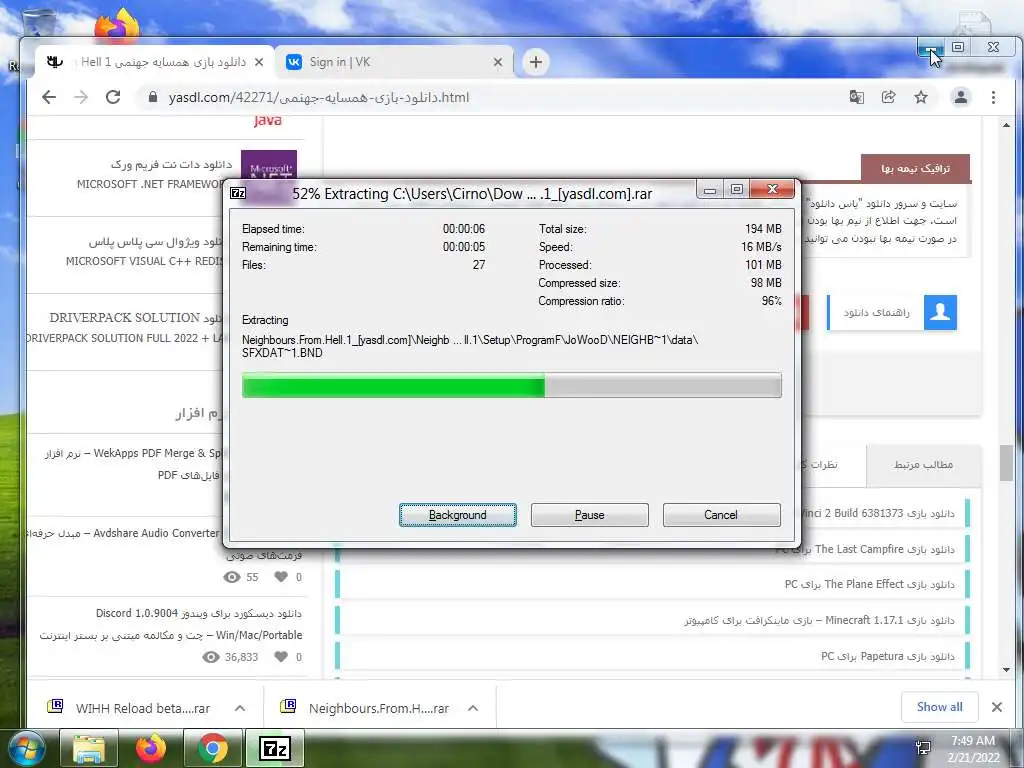Click the ترافیک نیمه بها tab header
This screenshot has height=768, width=1024.
pyautogui.click(x=915, y=168)
